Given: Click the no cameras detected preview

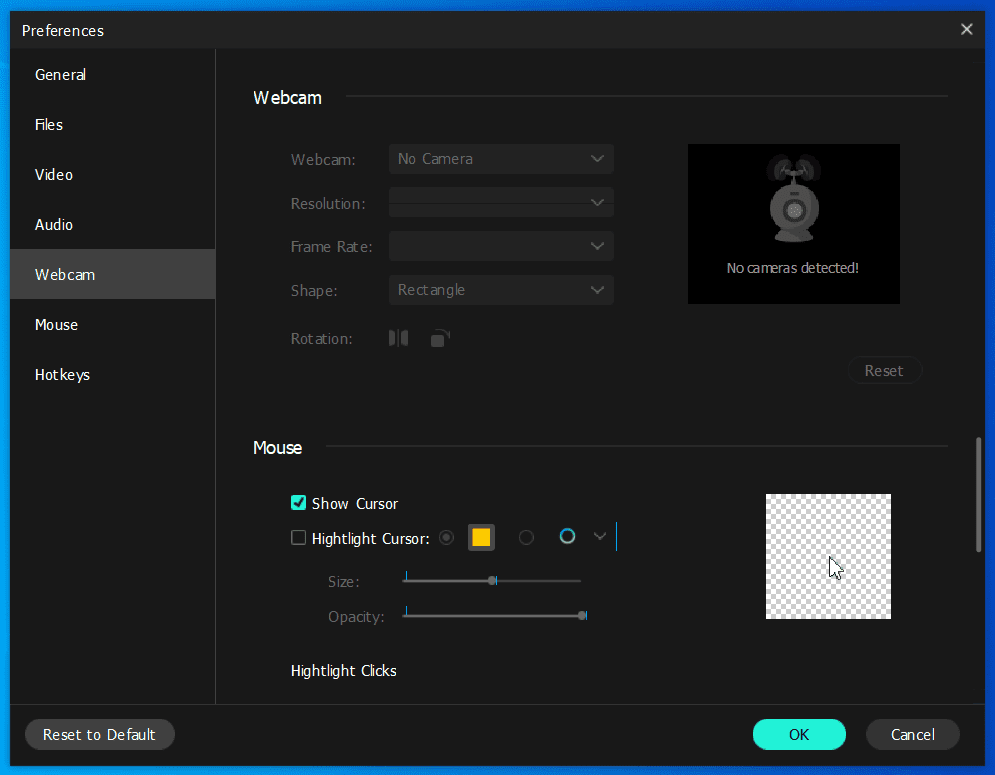Looking at the screenshot, I should [794, 224].
